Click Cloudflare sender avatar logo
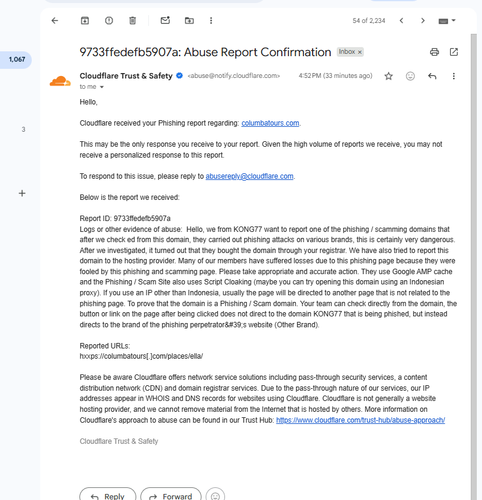The height and width of the screenshot is (500, 482). click(60, 81)
